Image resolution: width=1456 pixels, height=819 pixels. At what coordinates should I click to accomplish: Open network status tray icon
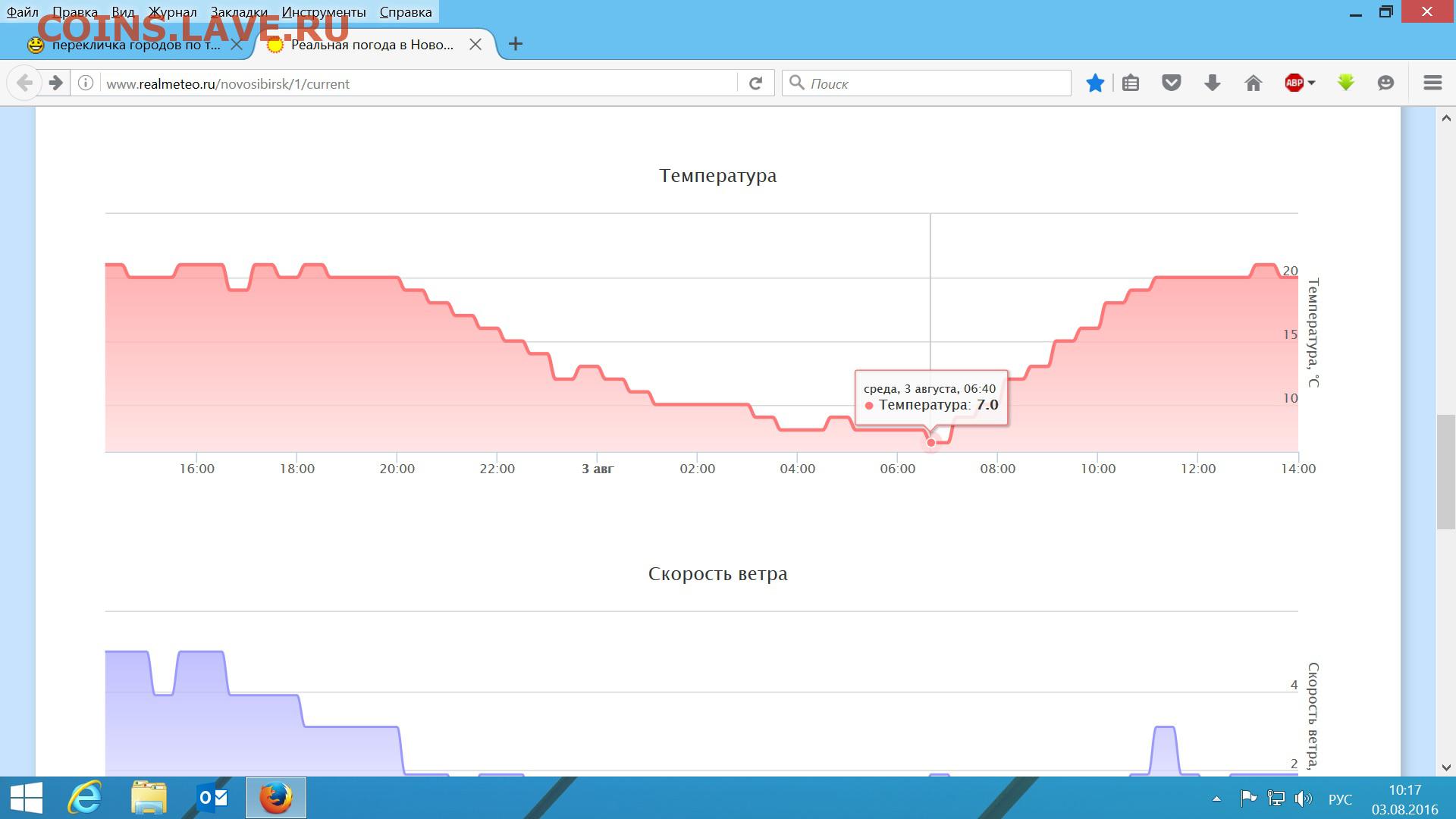[x=1276, y=799]
